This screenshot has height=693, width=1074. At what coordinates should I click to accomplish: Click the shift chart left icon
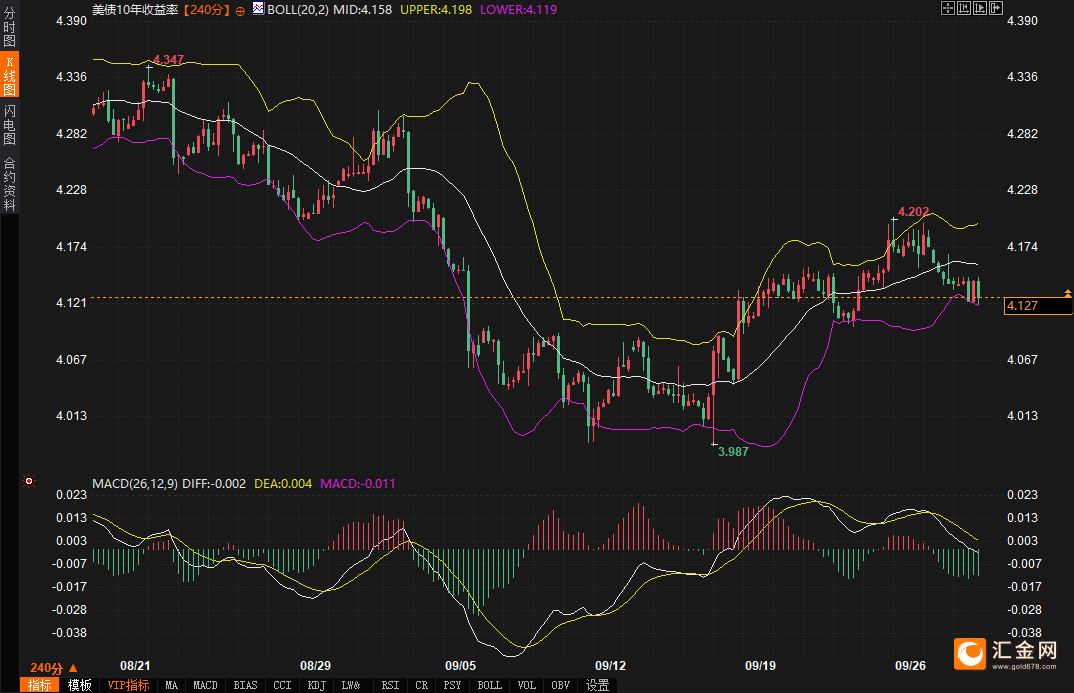[964, 8]
